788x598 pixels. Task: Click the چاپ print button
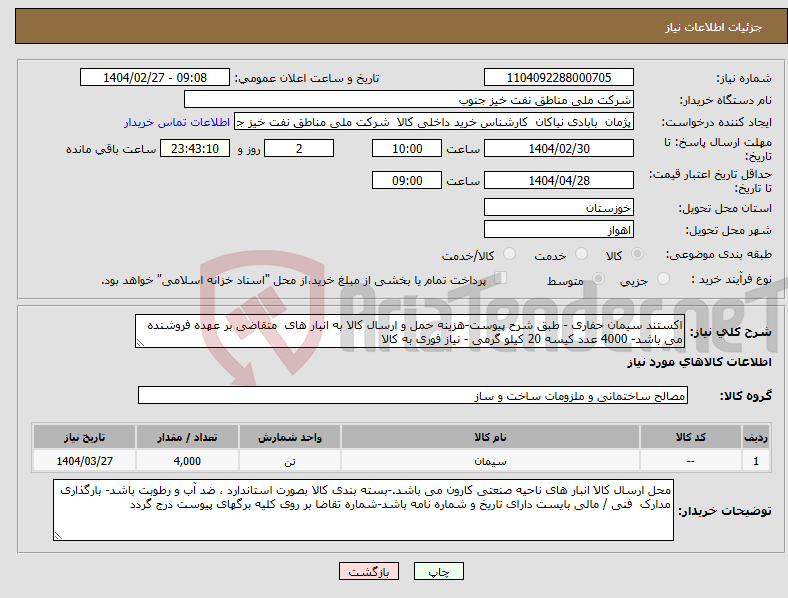439,571
